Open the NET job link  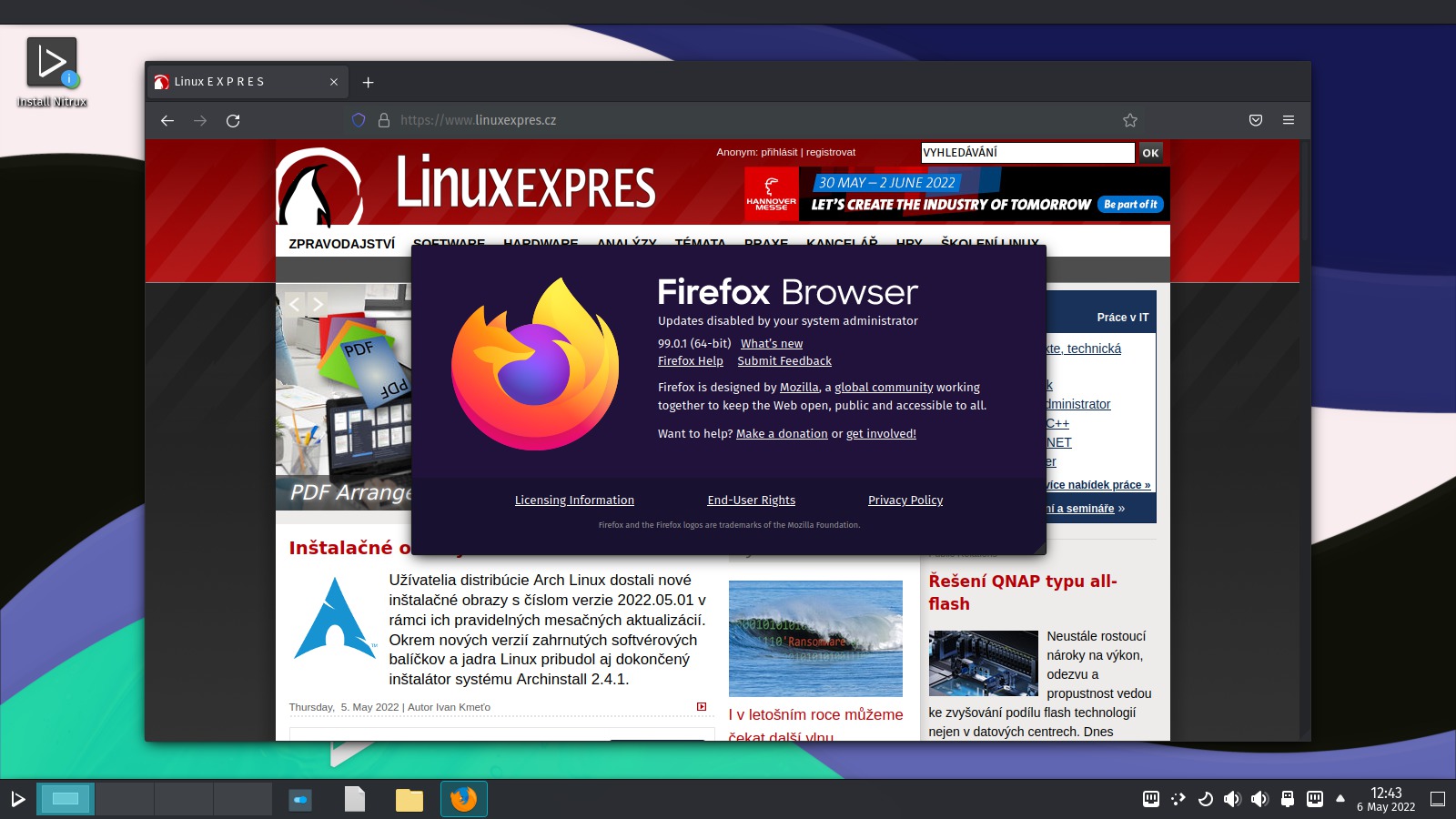click(1059, 442)
